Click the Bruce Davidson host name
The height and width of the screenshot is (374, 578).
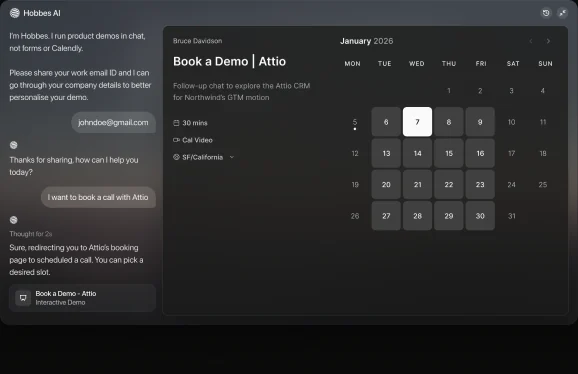coord(198,41)
